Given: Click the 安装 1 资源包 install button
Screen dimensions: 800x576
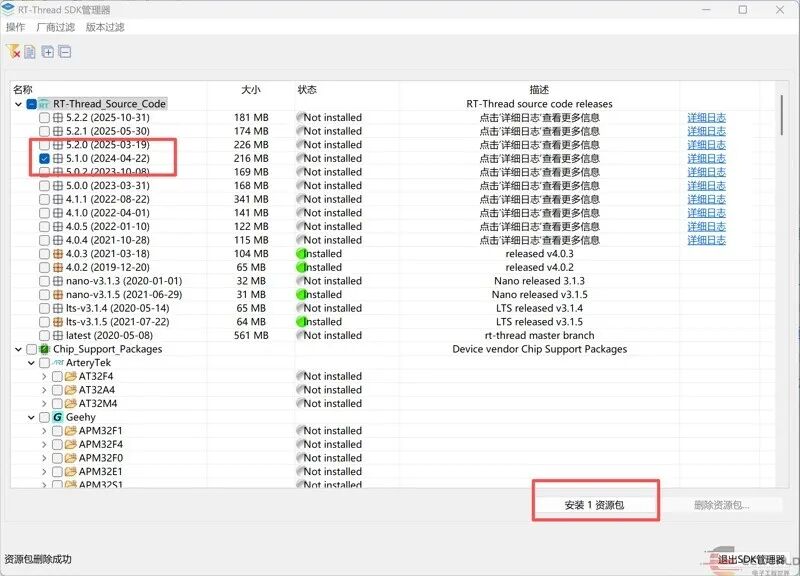Looking at the screenshot, I should [594, 505].
